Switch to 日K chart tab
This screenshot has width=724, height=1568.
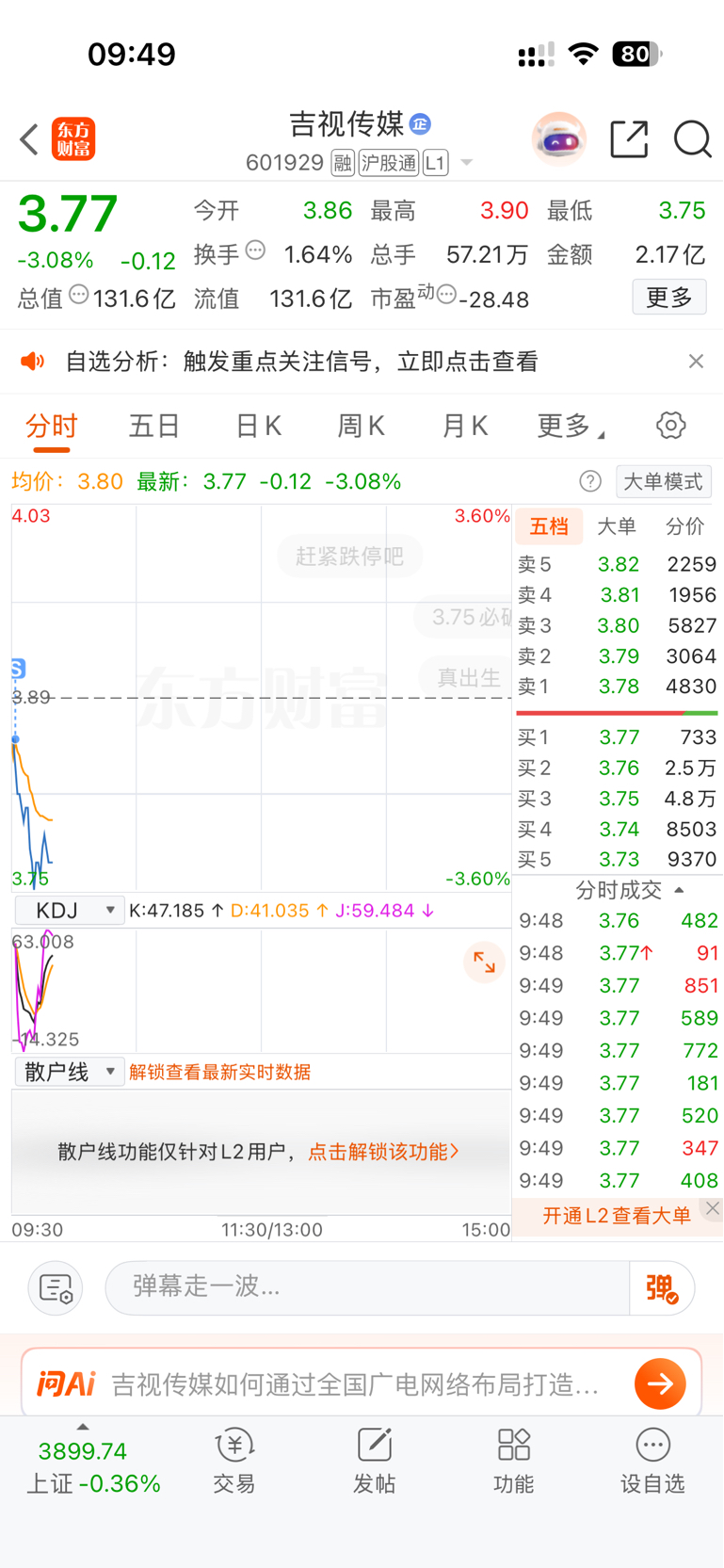click(258, 427)
